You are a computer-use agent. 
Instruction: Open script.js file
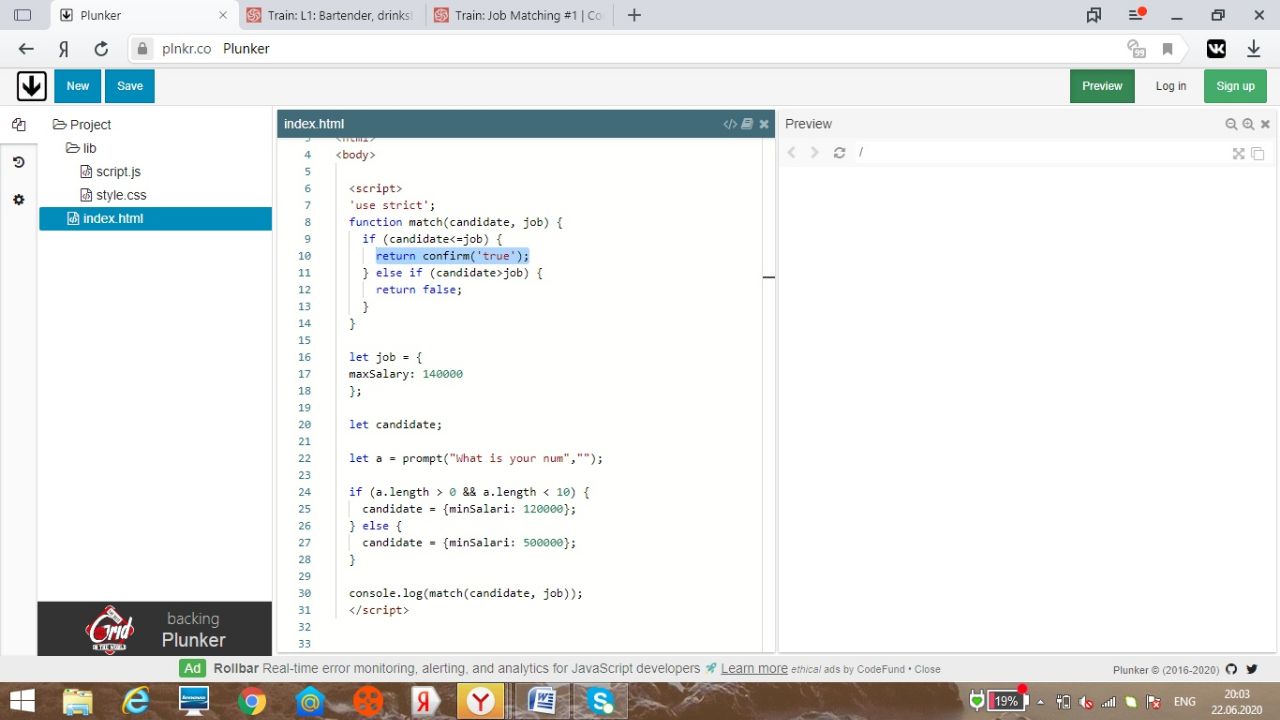point(110,172)
